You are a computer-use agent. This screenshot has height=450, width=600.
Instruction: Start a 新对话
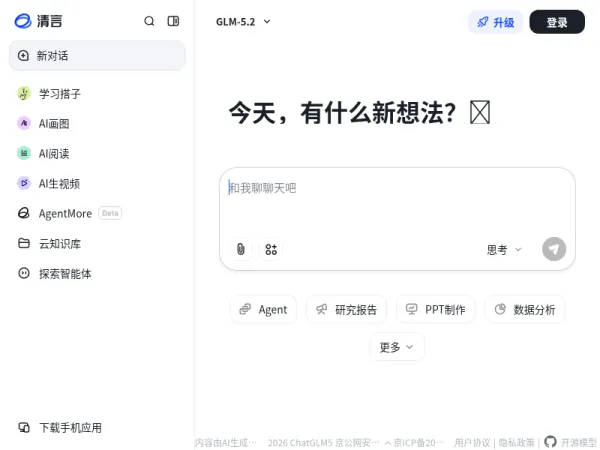pyautogui.click(x=97, y=55)
